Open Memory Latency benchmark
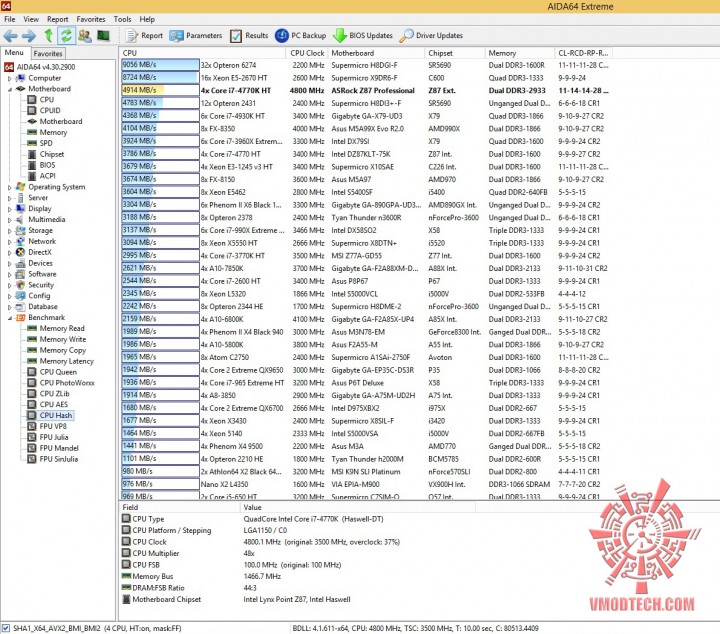Image resolution: width=720 pixels, height=634 pixels. tap(61, 361)
